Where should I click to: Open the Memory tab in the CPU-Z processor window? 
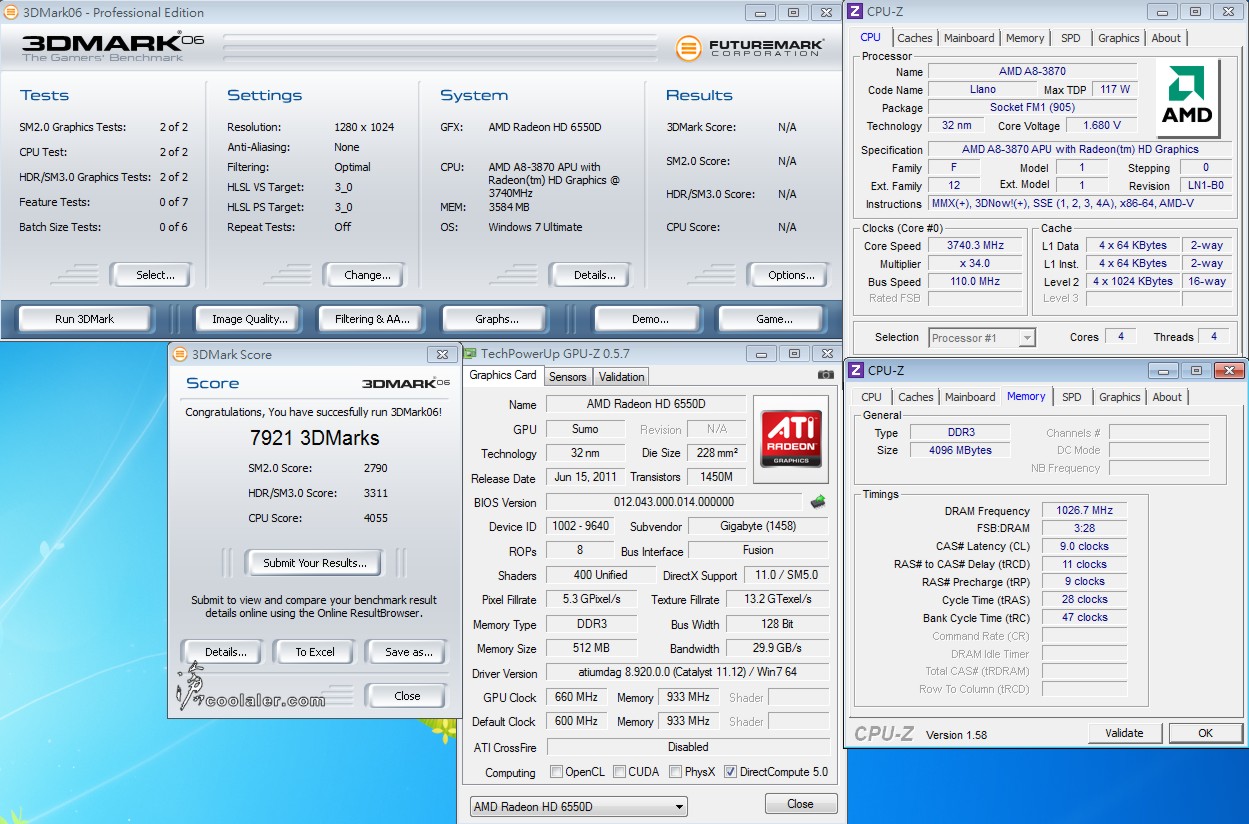pos(1025,38)
